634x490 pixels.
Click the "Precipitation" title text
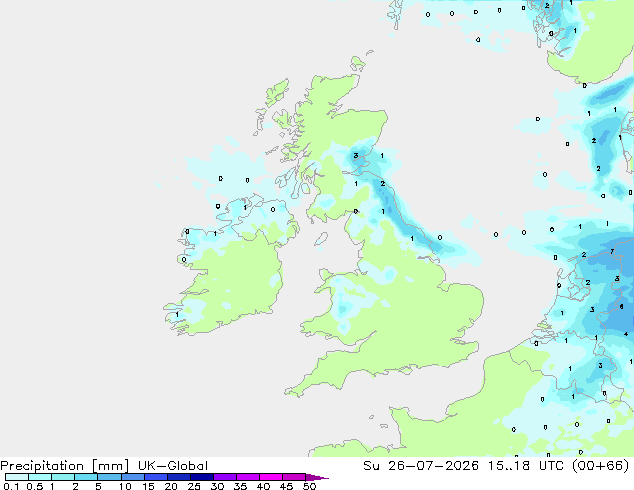pyautogui.click(x=42, y=466)
